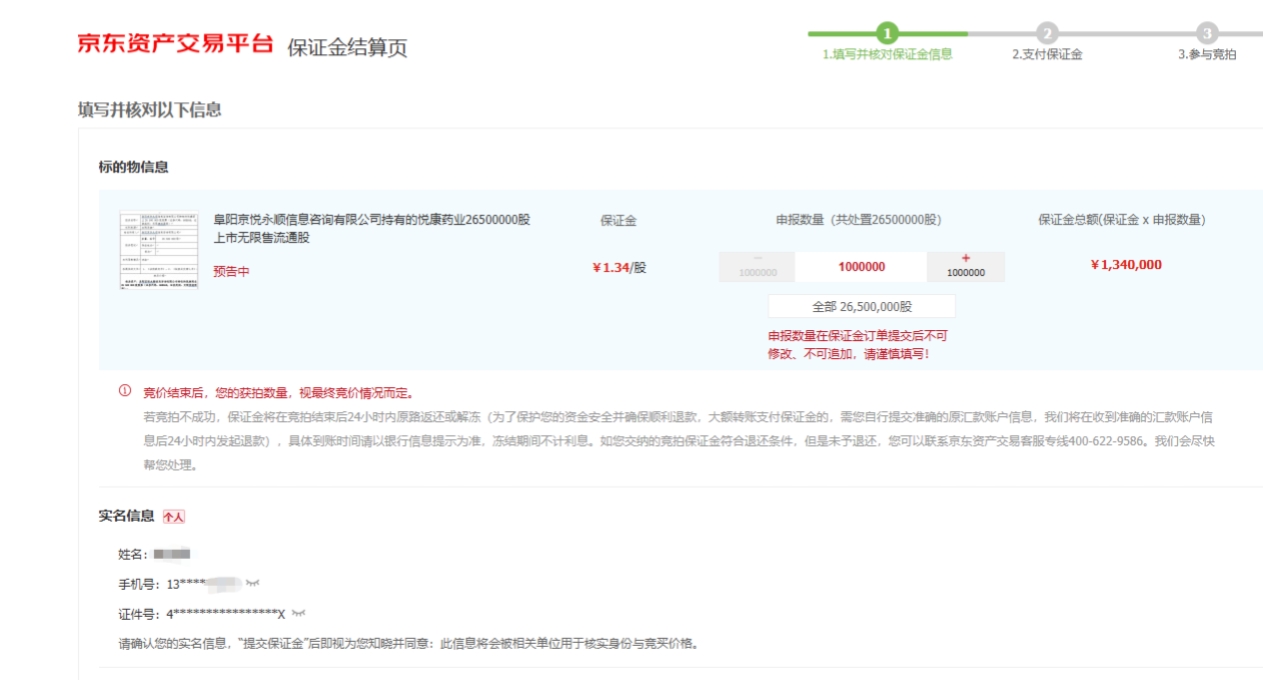Click the step 1 circle in progress bar
This screenshot has height=680, width=1263.
[x=887, y=33]
